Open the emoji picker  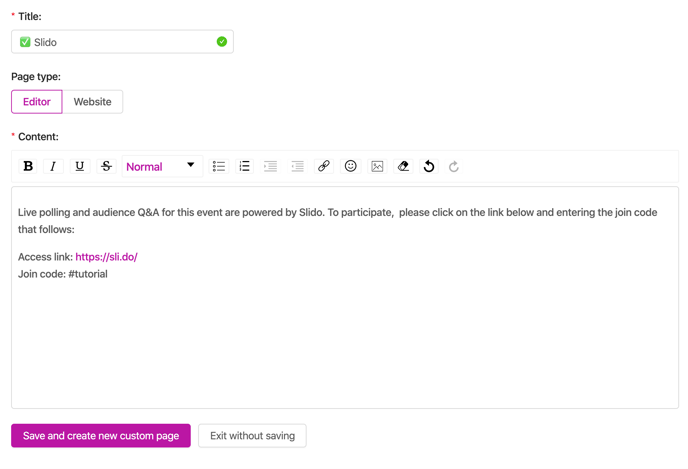tap(351, 166)
